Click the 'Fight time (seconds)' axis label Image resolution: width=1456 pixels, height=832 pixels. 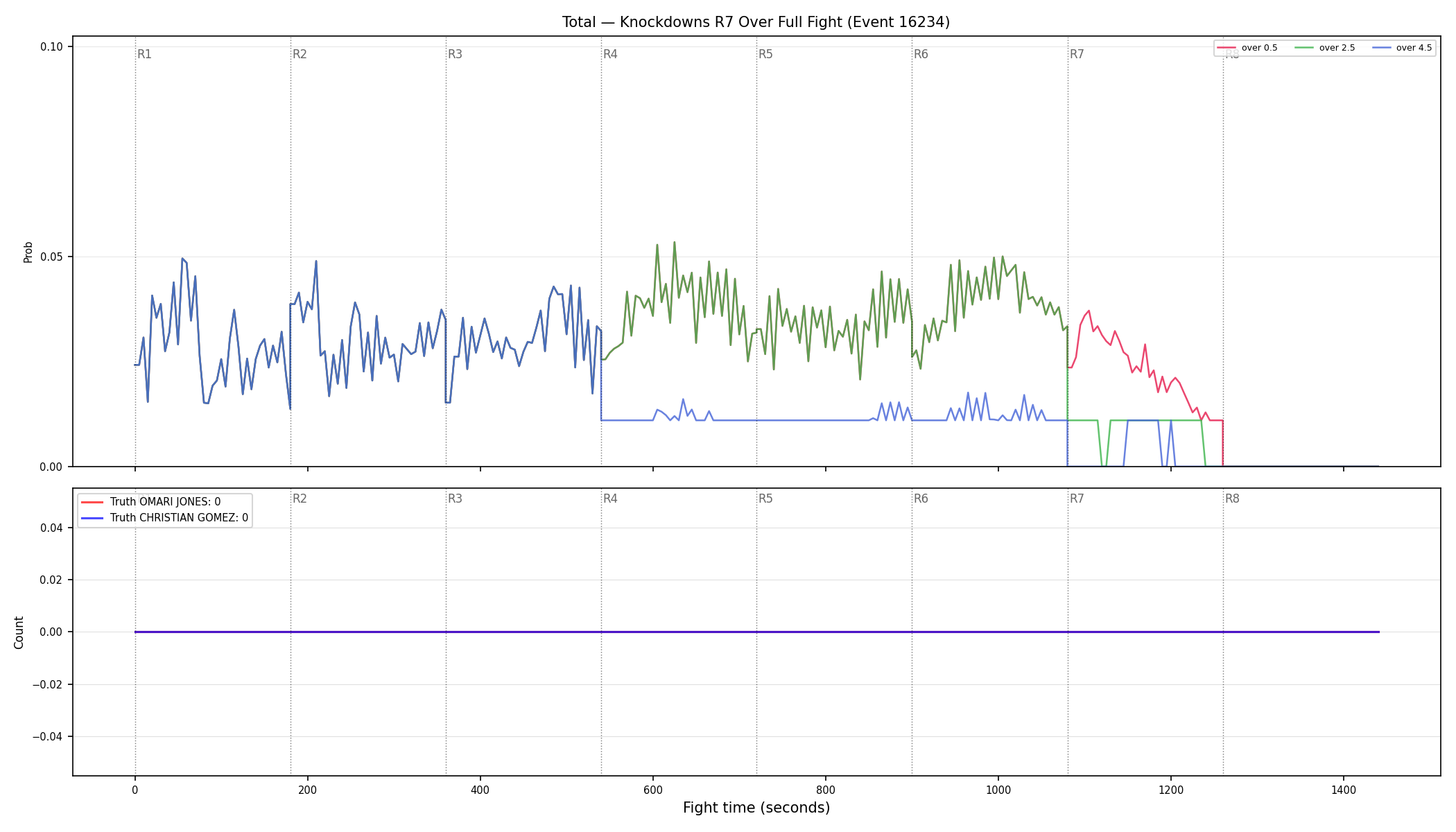tap(756, 808)
